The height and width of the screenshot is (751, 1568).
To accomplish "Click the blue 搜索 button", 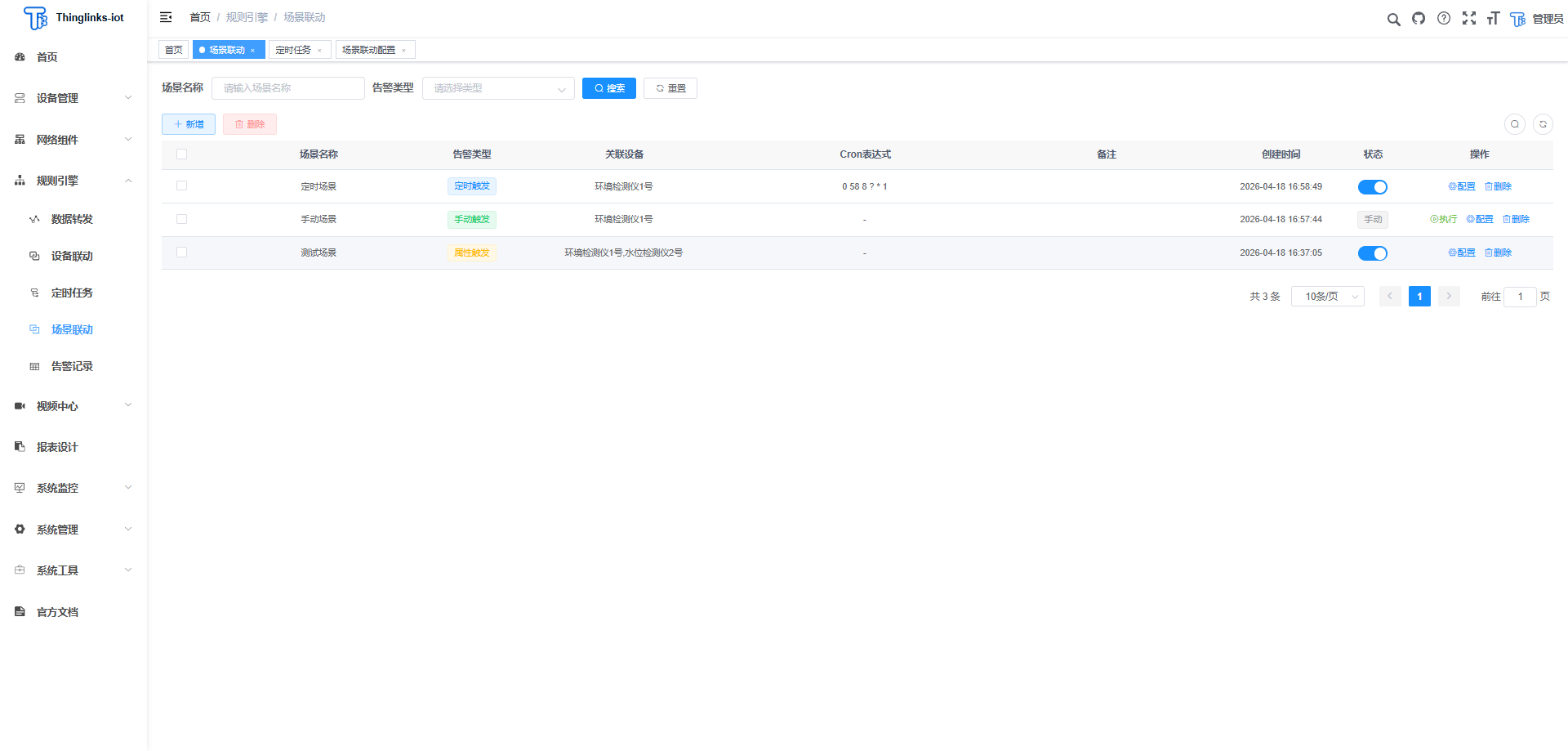I will 608,88.
